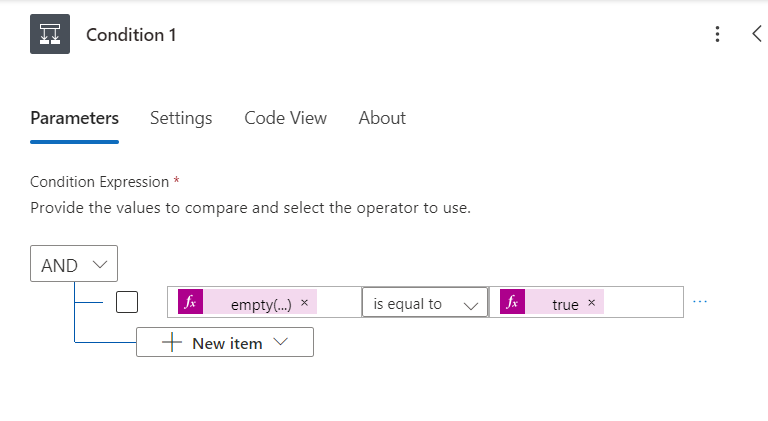Remove the true expression token
The image size is (768, 421).
tap(591, 303)
